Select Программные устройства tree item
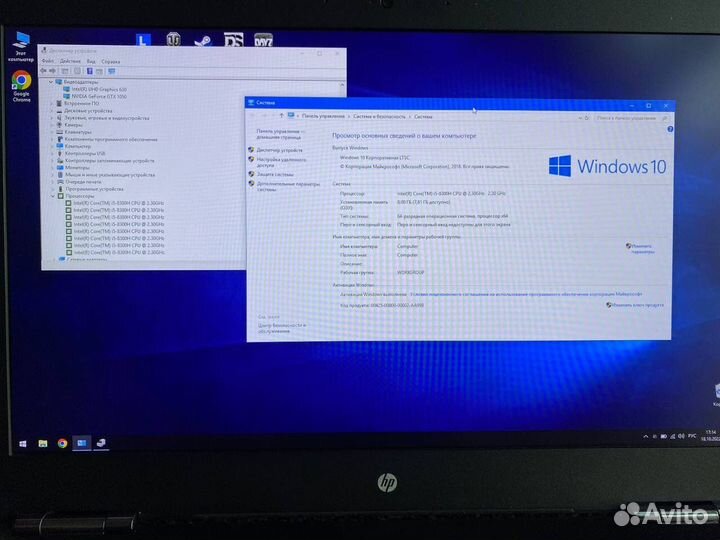The height and width of the screenshot is (540, 720). 90,189
